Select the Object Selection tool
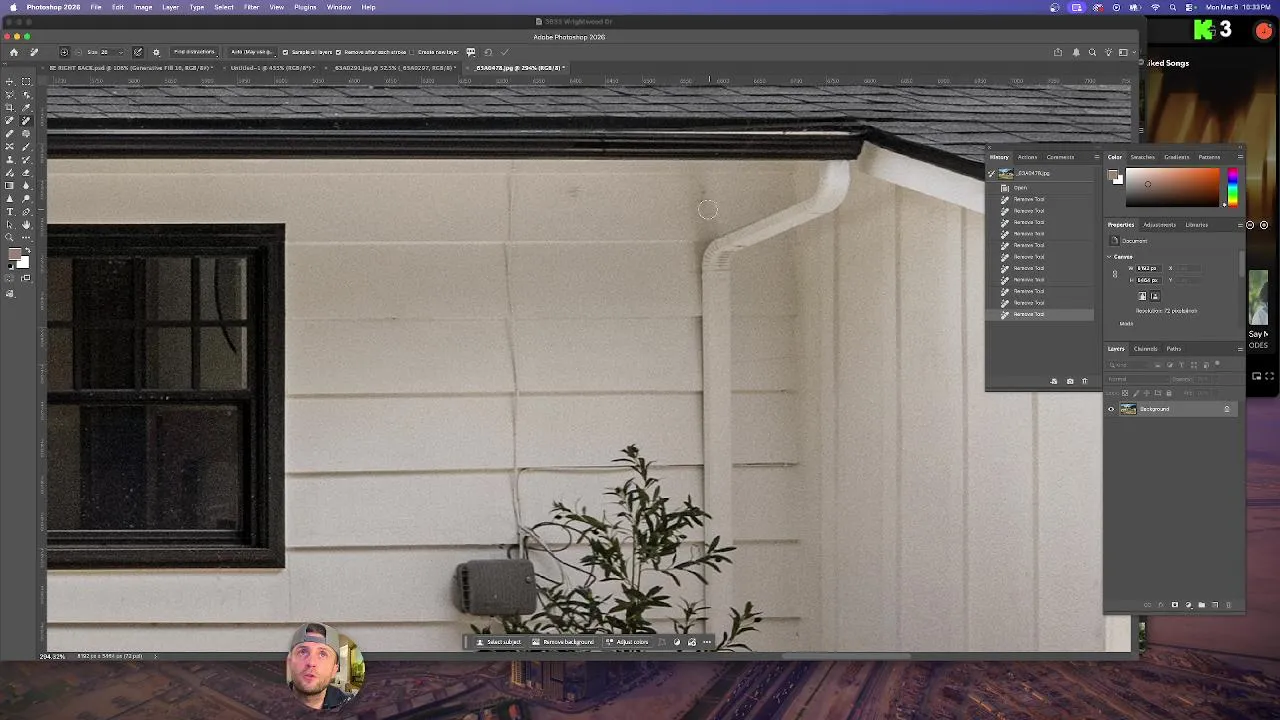 pos(26,94)
